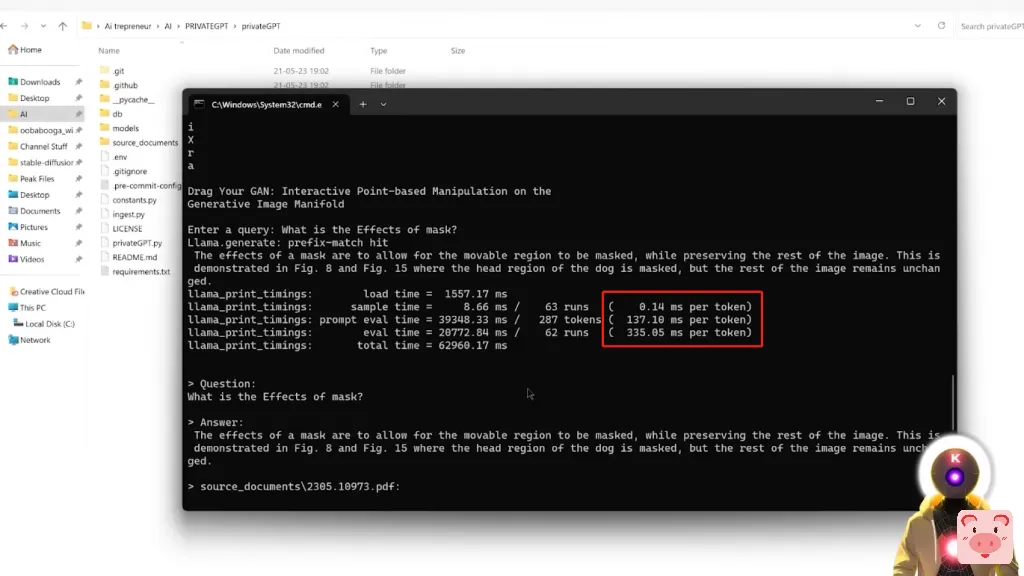
Task: Select the AI folder in sidebar
Action: point(24,114)
